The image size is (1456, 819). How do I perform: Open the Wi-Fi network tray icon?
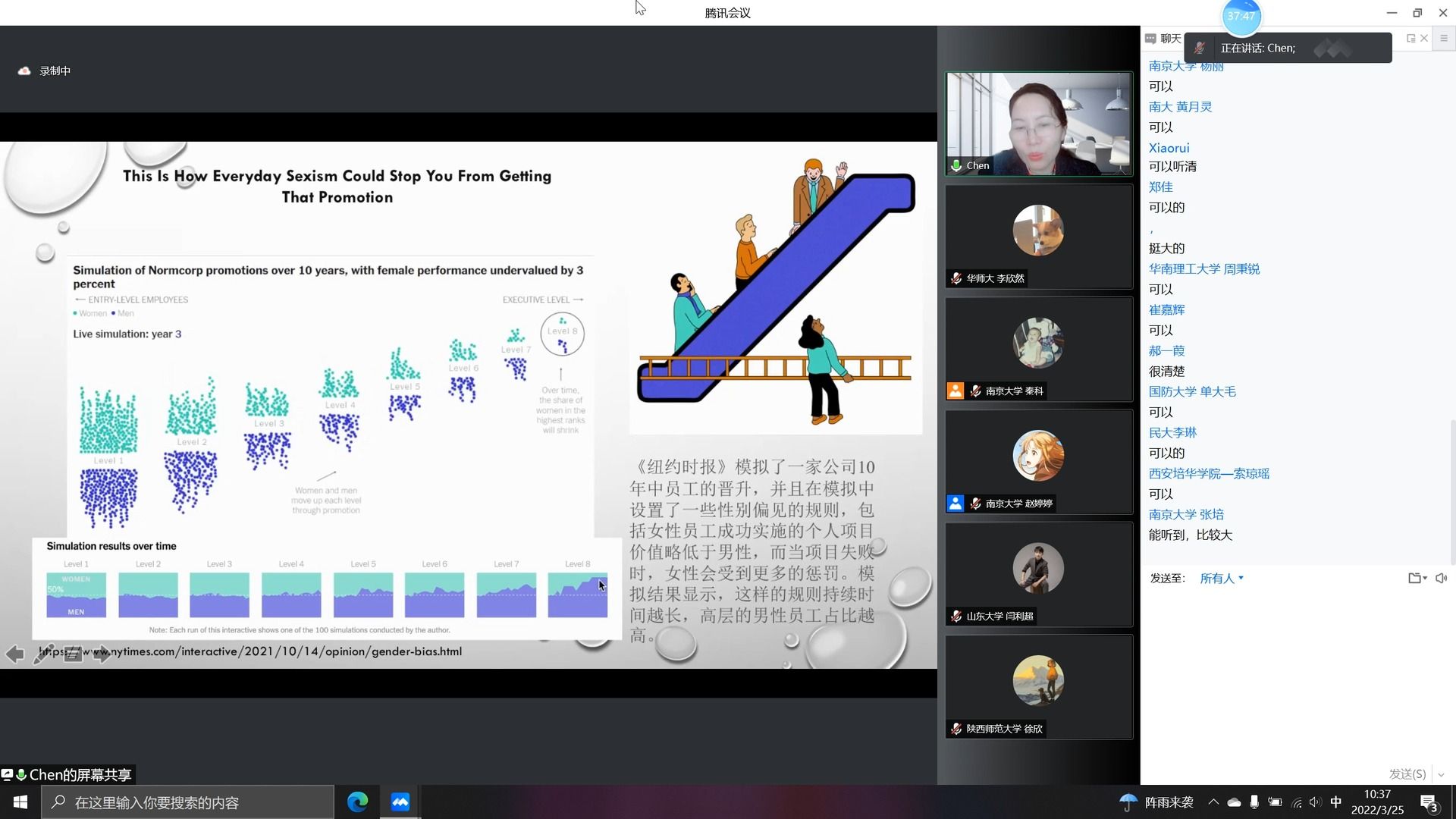1297,802
